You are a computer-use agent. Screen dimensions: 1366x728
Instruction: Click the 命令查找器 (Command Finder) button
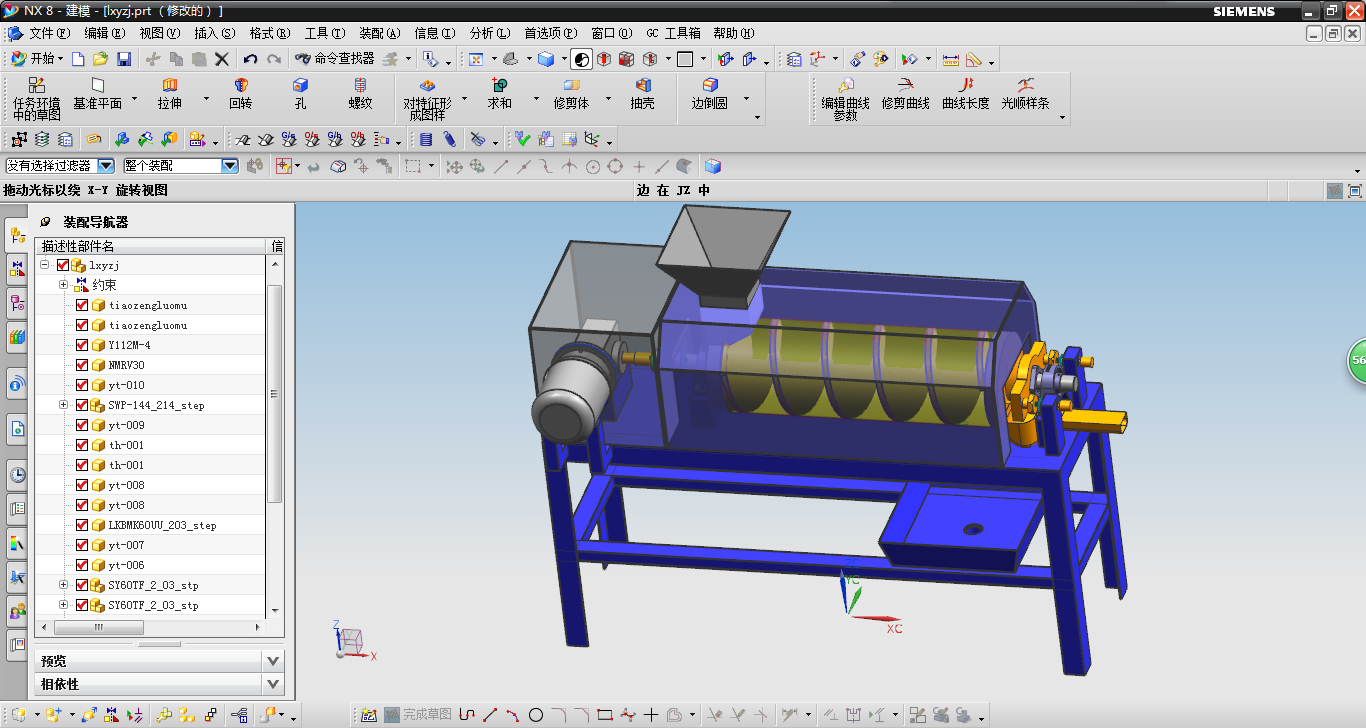click(335, 59)
